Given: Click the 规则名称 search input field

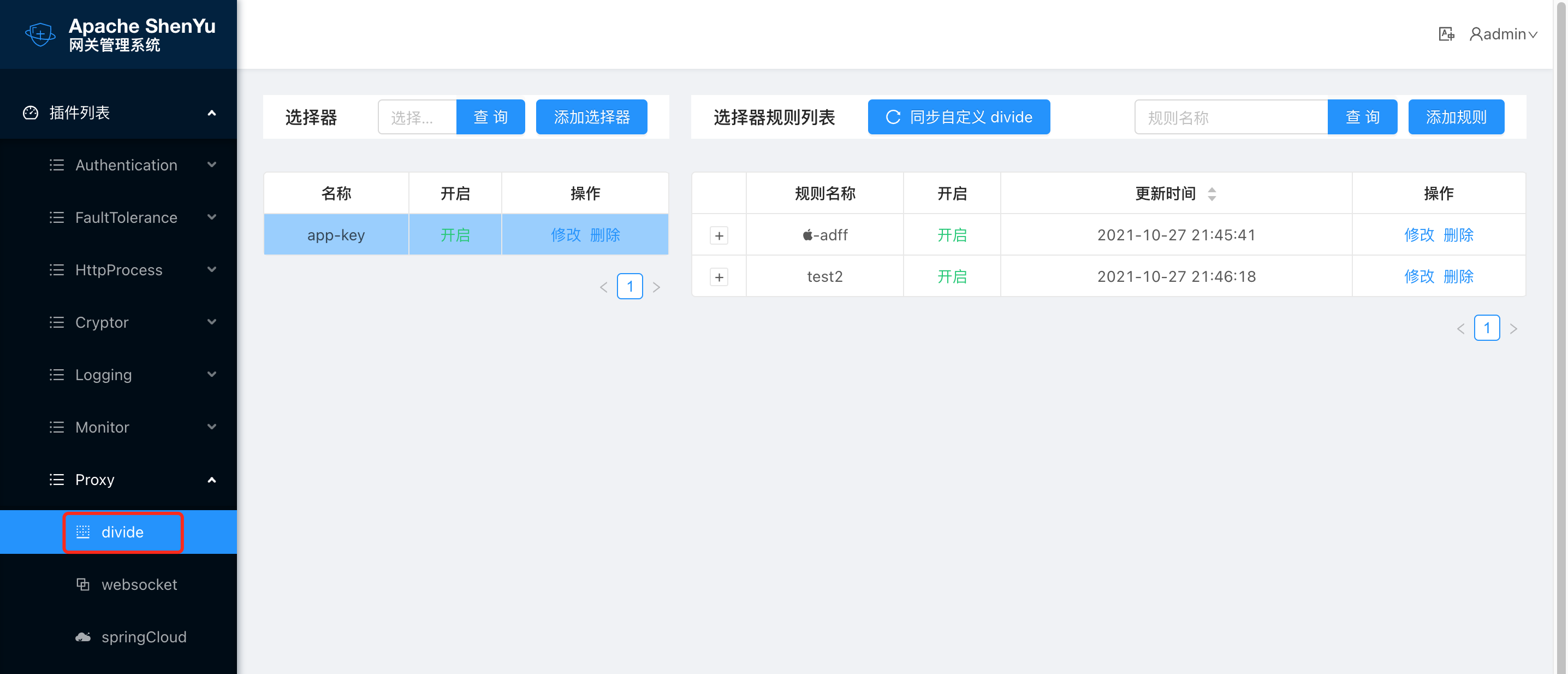Looking at the screenshot, I should tap(1230, 117).
